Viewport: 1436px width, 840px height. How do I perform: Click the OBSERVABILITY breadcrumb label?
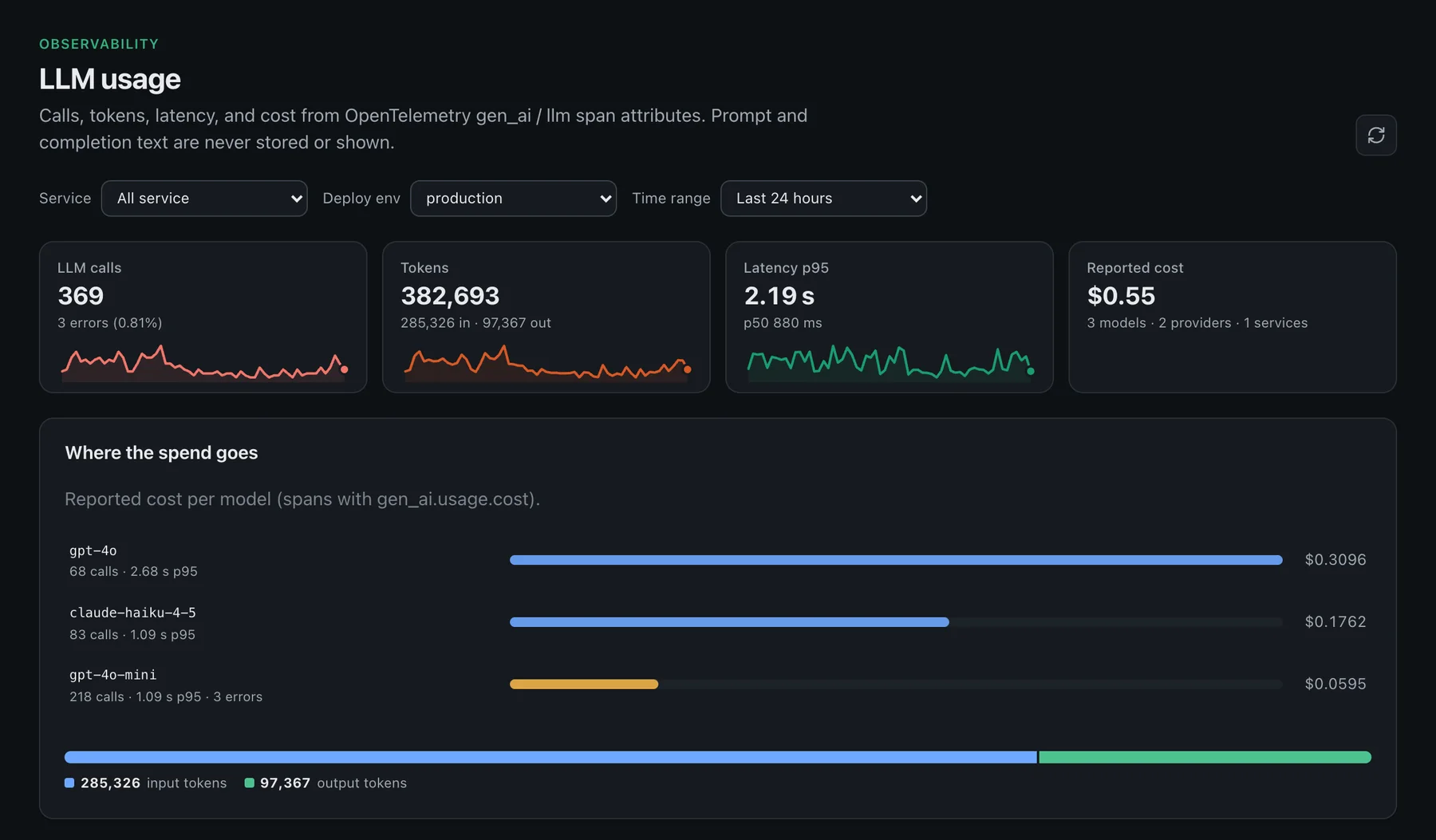(x=99, y=44)
